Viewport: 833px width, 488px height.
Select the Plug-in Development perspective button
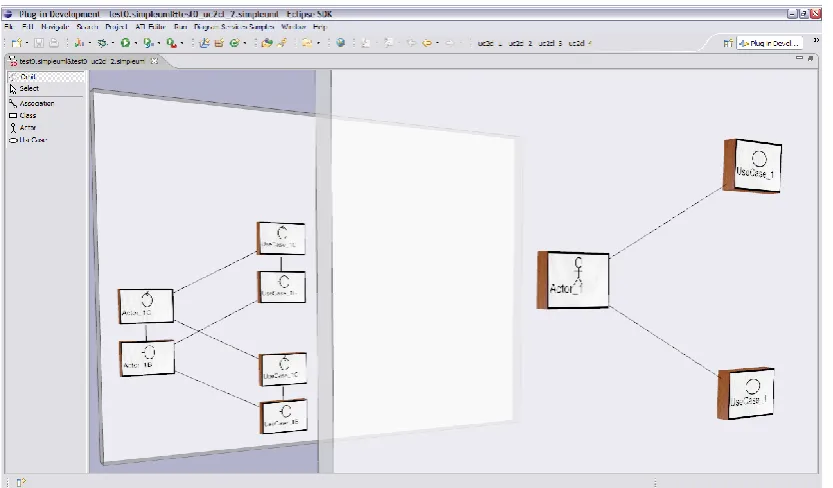pyautogui.click(x=769, y=43)
